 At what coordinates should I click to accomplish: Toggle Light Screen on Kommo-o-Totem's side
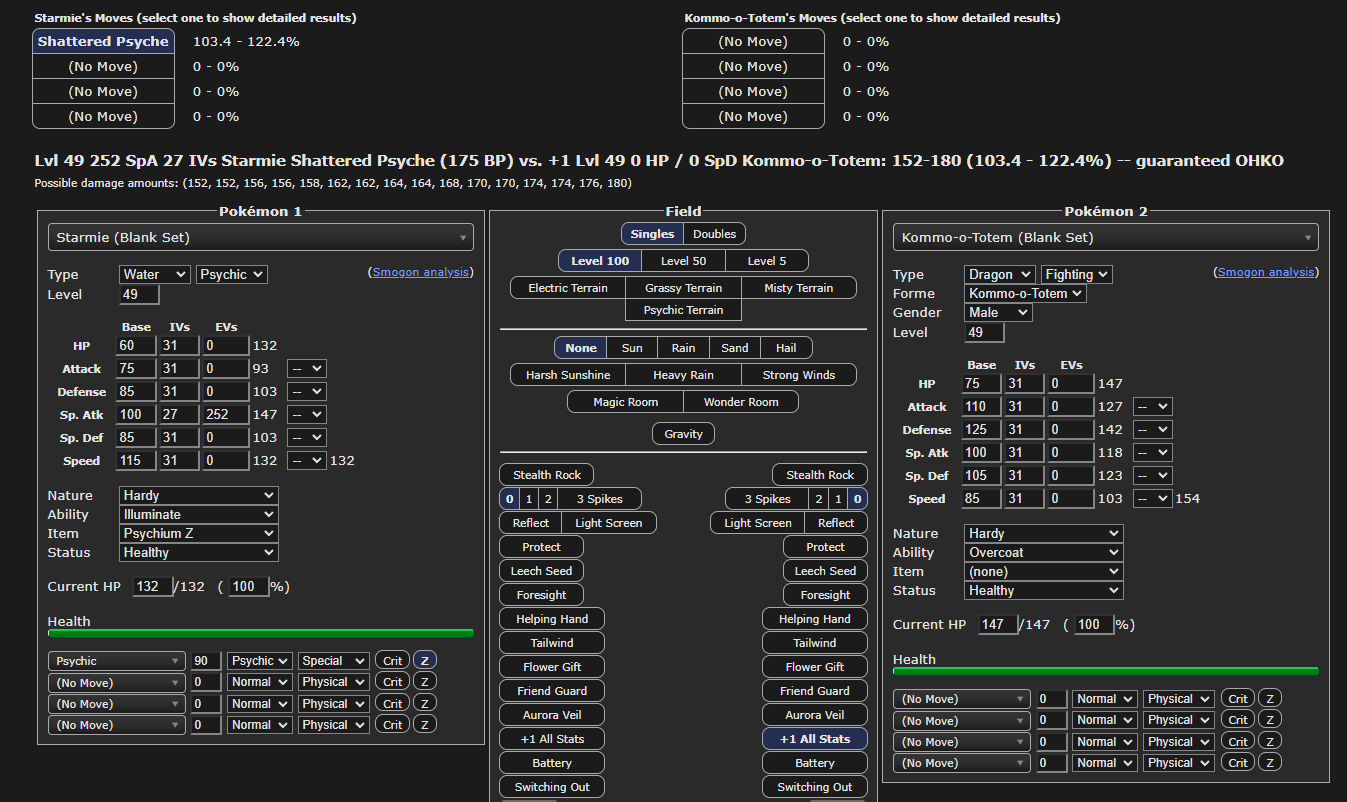point(758,523)
